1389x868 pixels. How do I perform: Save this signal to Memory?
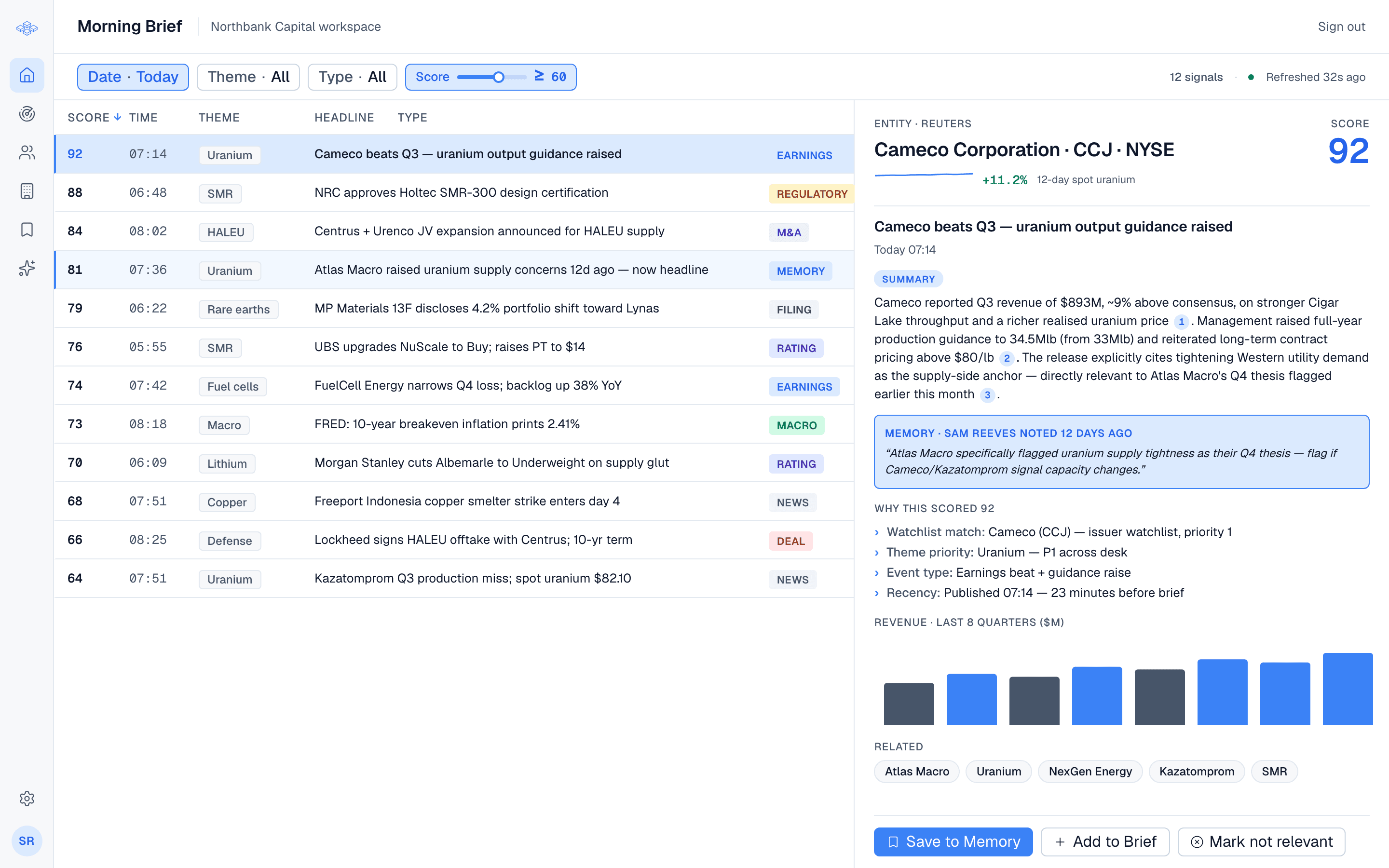click(953, 841)
